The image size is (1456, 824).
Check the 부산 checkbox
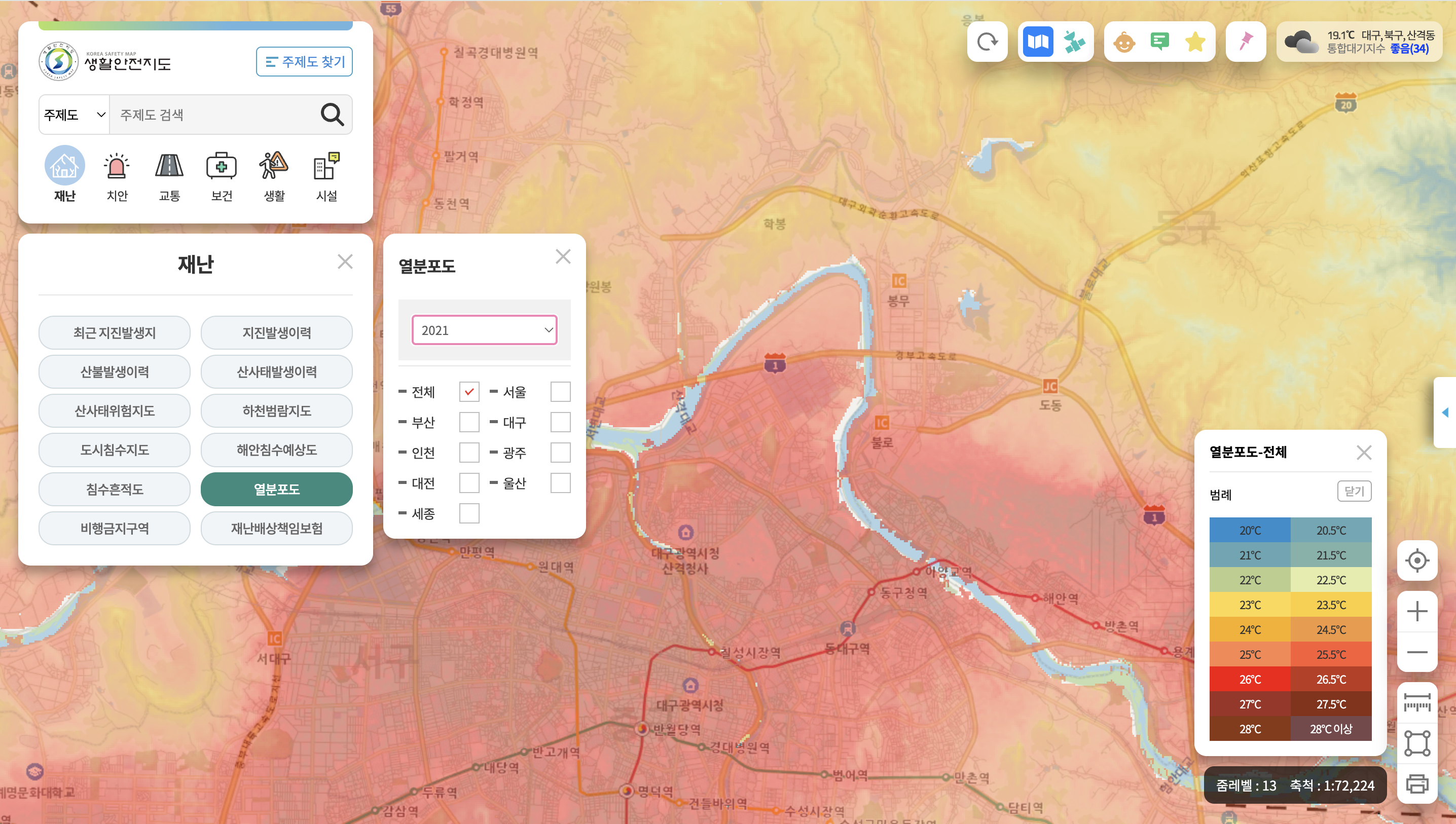[x=469, y=422]
